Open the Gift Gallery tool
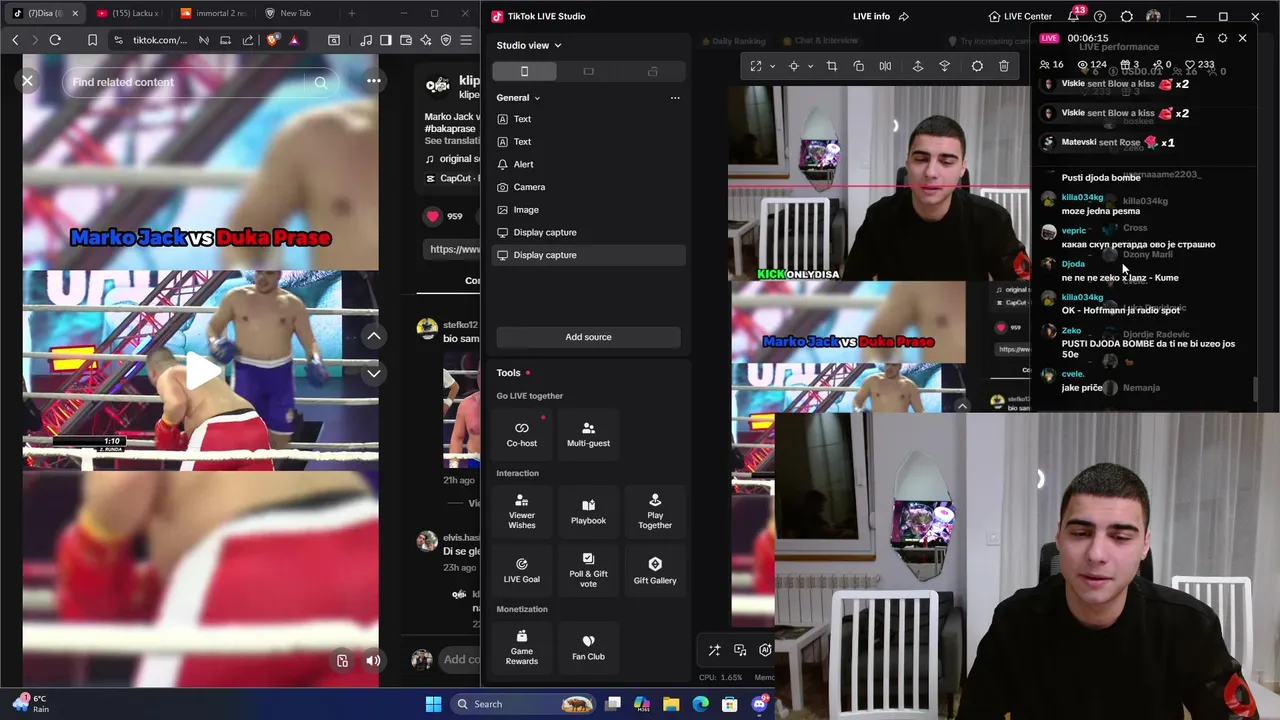This screenshot has width=1280, height=720. coord(655,570)
